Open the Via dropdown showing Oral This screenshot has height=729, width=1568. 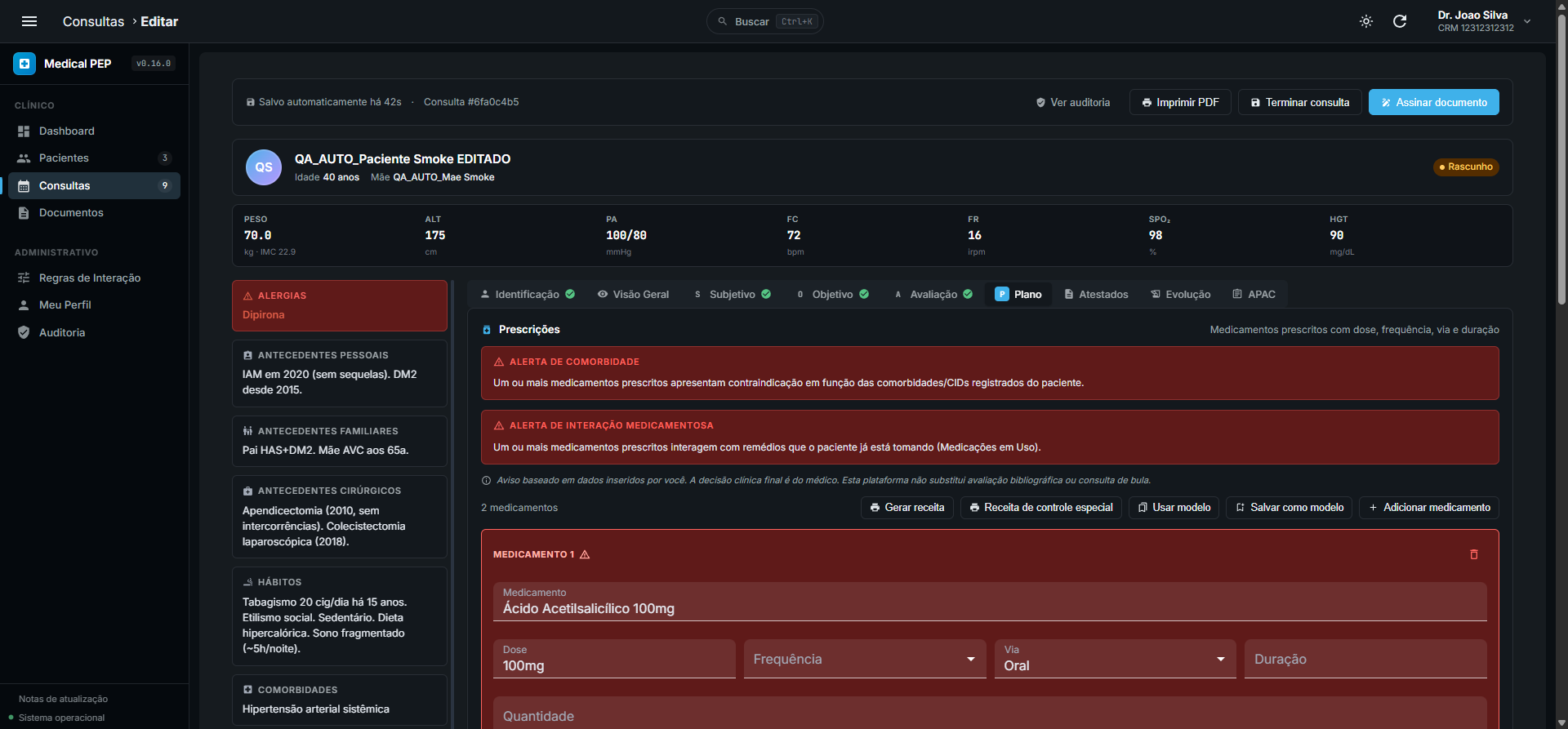(1115, 659)
